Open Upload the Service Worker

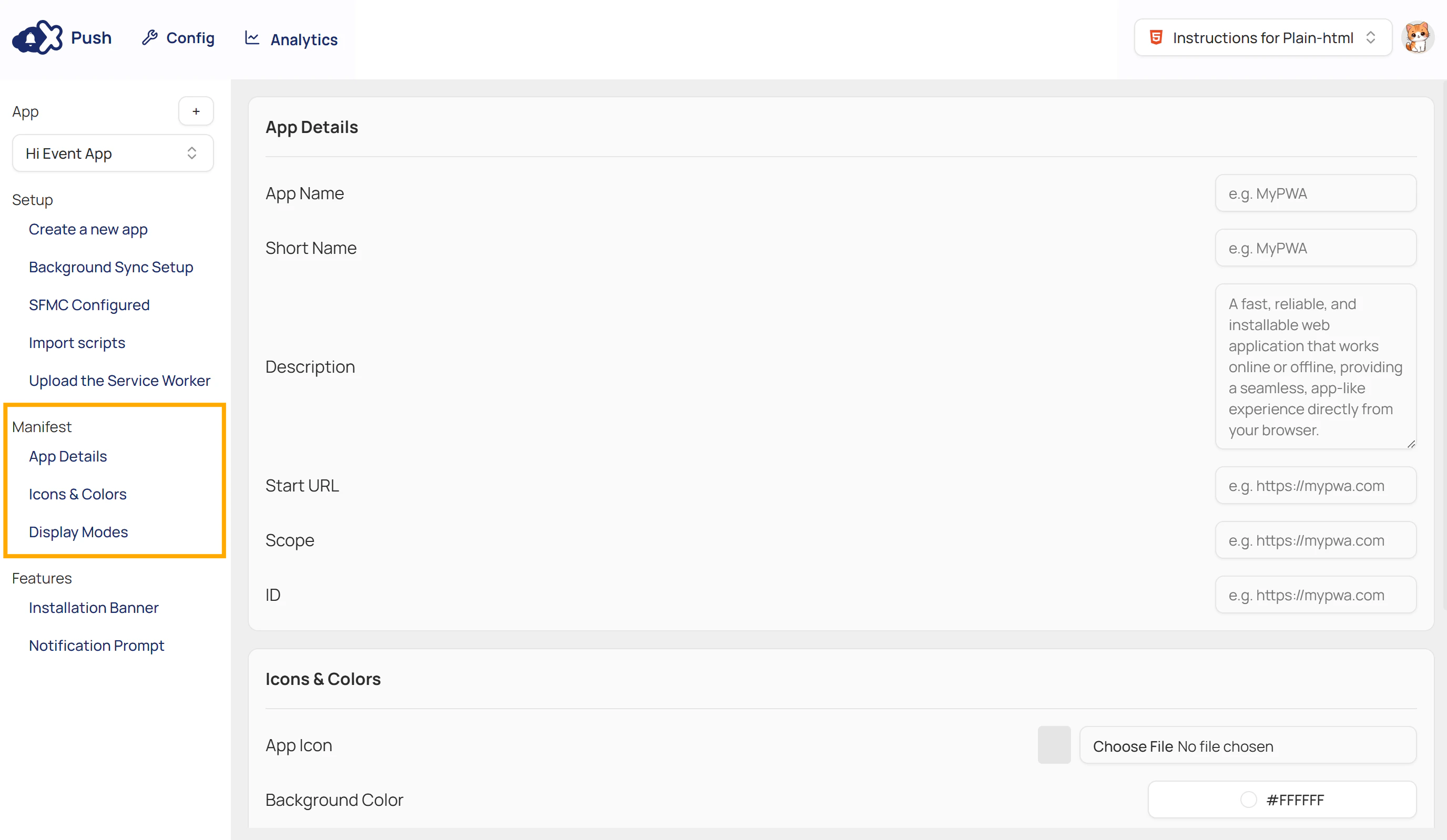pyautogui.click(x=119, y=381)
